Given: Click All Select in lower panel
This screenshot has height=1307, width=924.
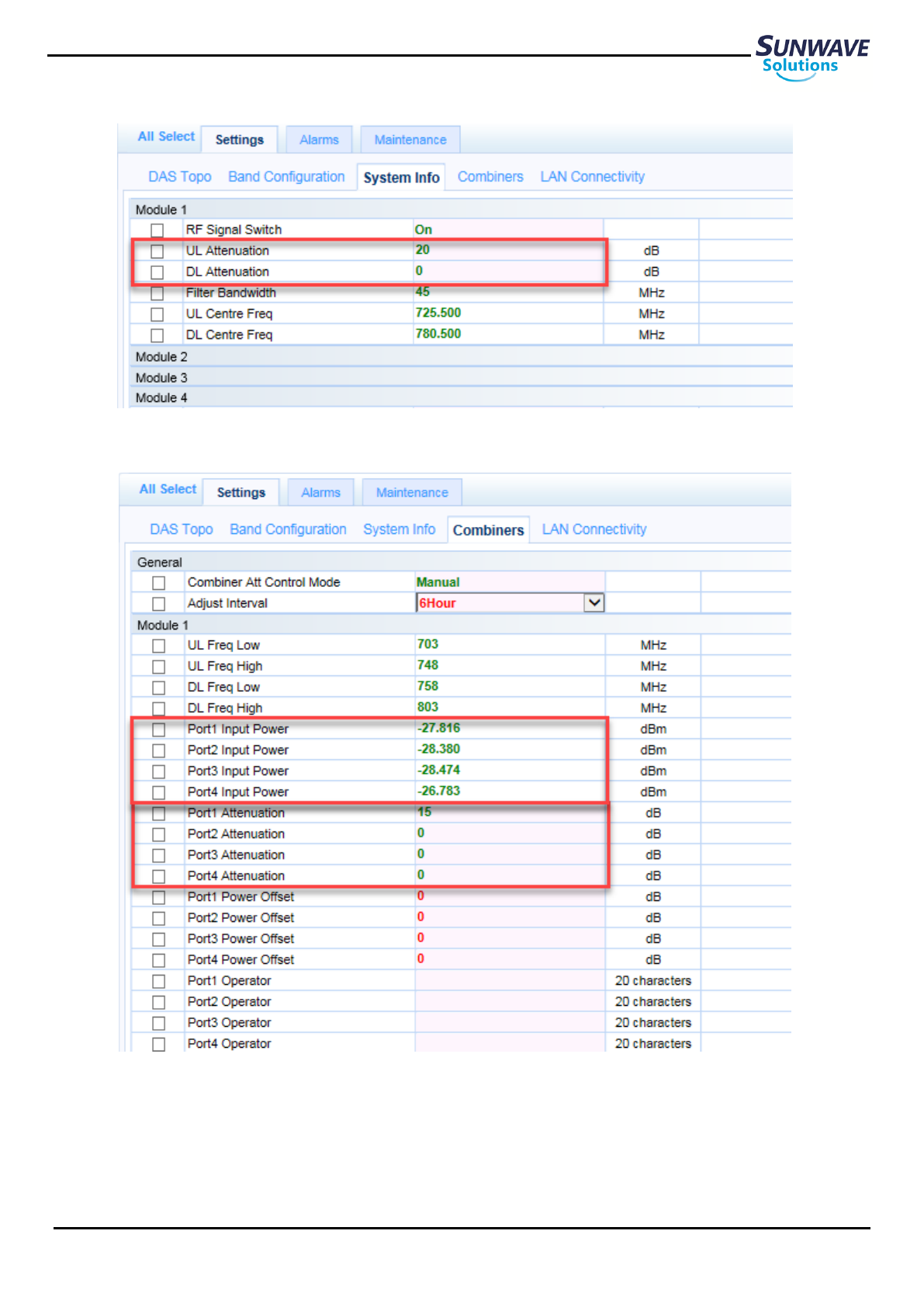Looking at the screenshot, I should point(168,489).
